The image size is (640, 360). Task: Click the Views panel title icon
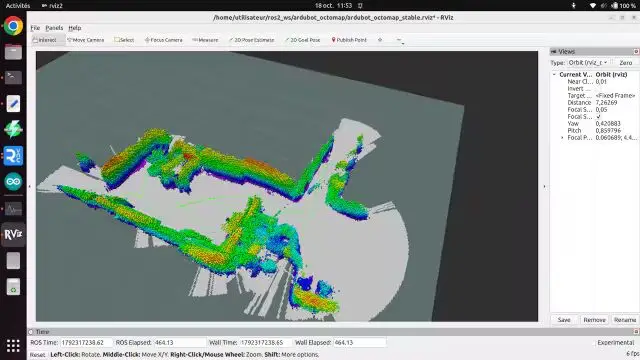coord(554,51)
